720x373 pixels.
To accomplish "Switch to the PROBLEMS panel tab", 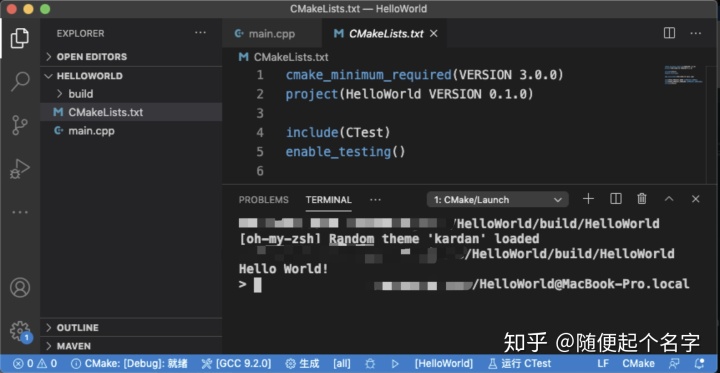I will click(264, 200).
